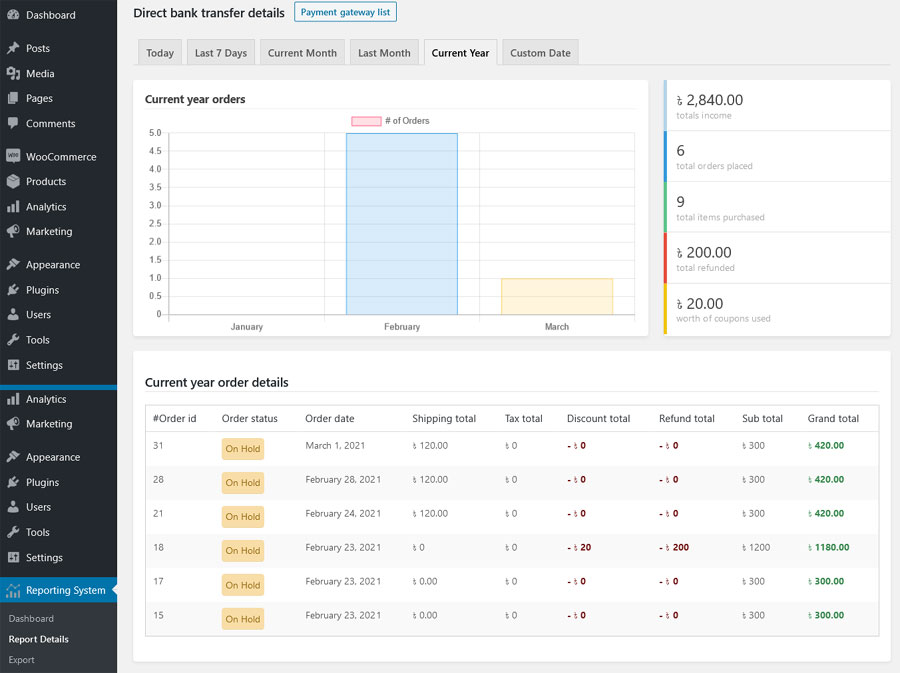Screen dimensions: 900x673
Task: Click the '6' total orders placed card
Action: coord(777,156)
